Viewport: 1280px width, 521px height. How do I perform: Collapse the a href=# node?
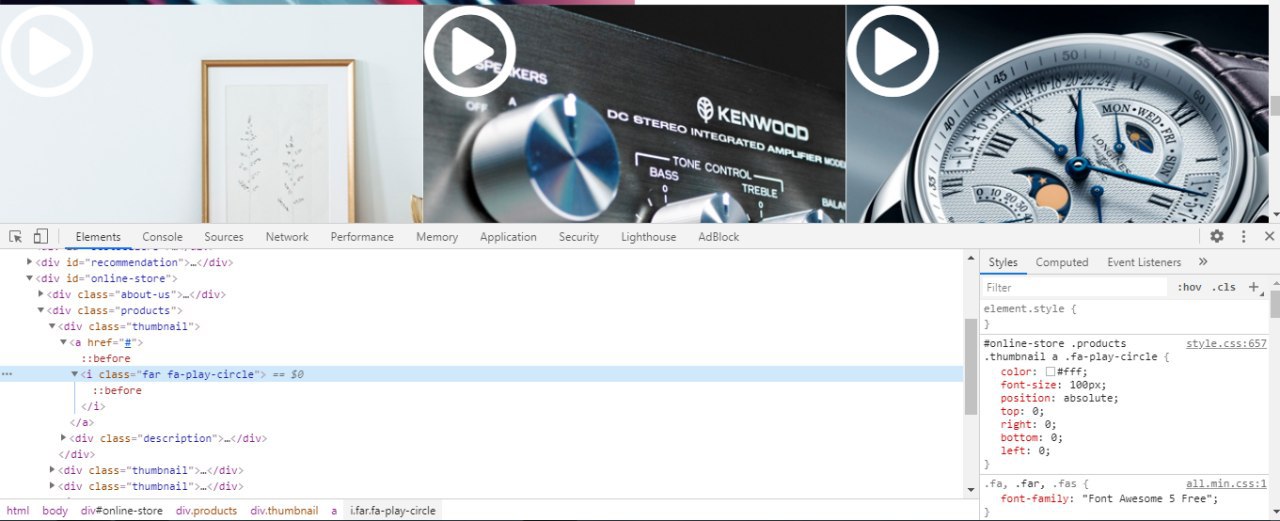64,342
